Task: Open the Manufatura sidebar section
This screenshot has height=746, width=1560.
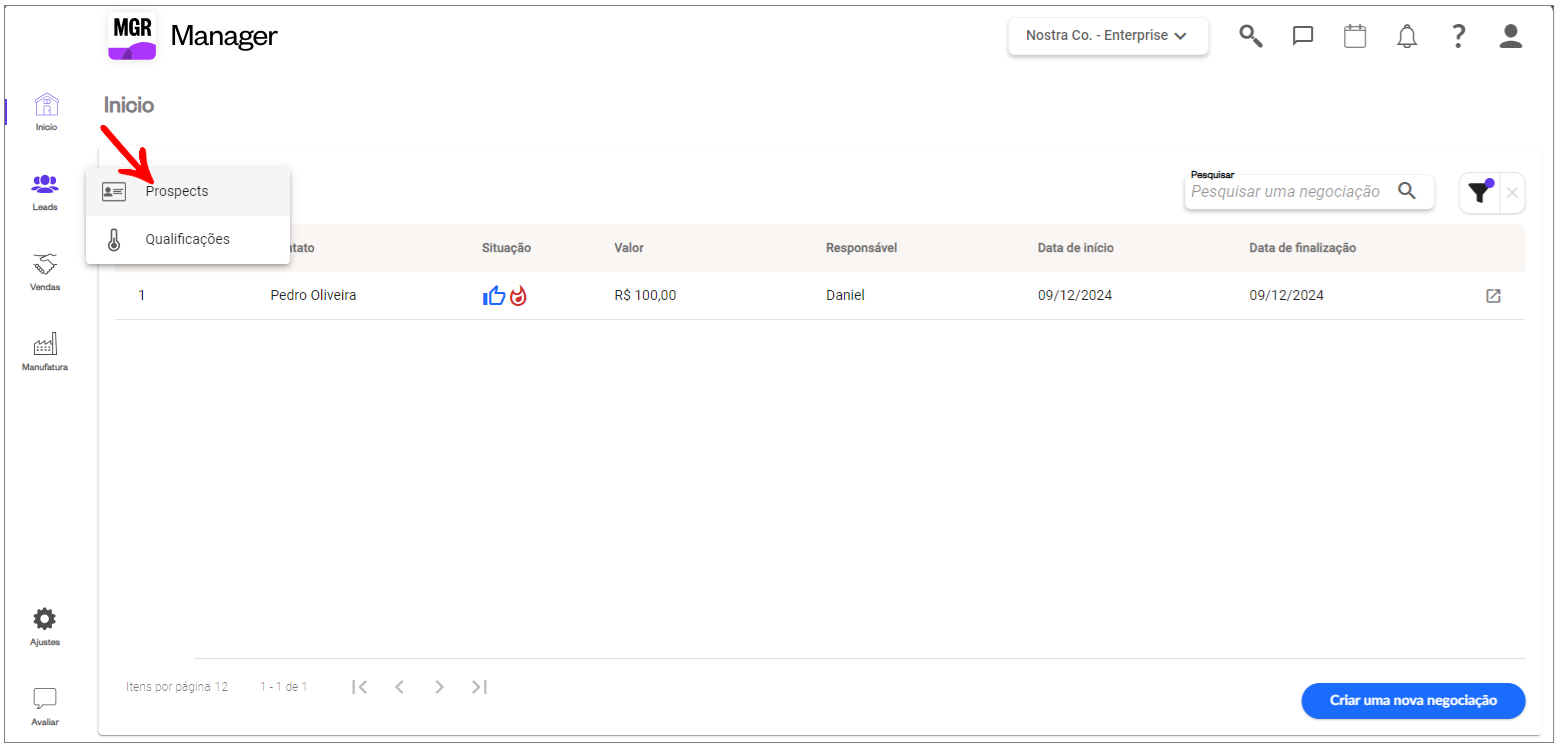Action: tap(45, 351)
